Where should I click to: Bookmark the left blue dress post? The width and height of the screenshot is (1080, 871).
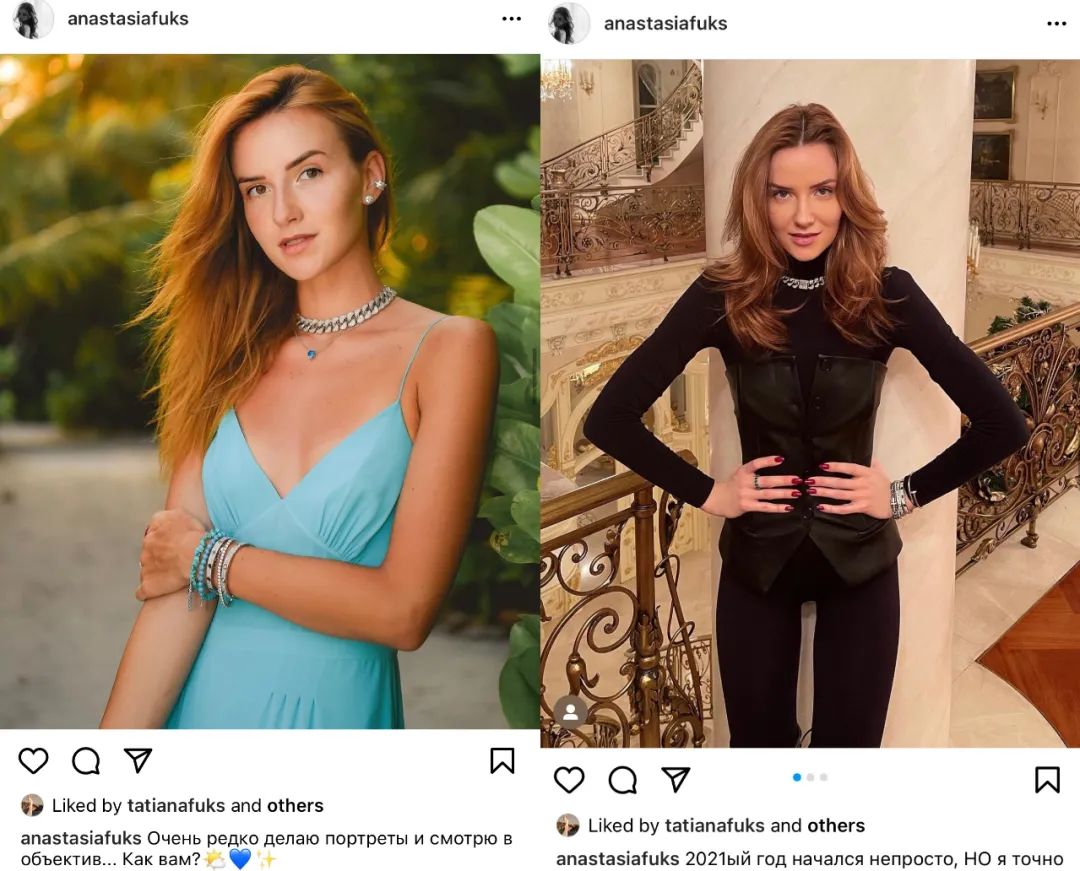(502, 761)
